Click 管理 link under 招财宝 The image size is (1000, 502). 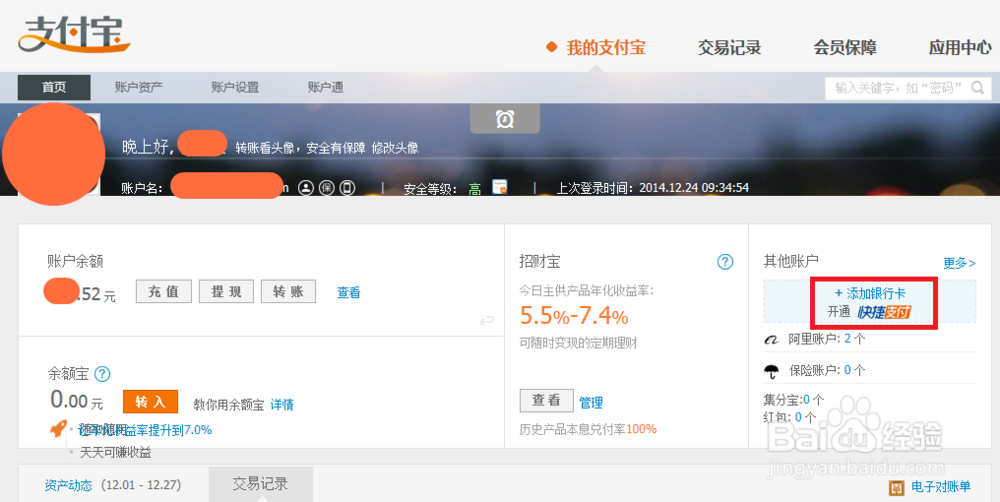tap(591, 403)
